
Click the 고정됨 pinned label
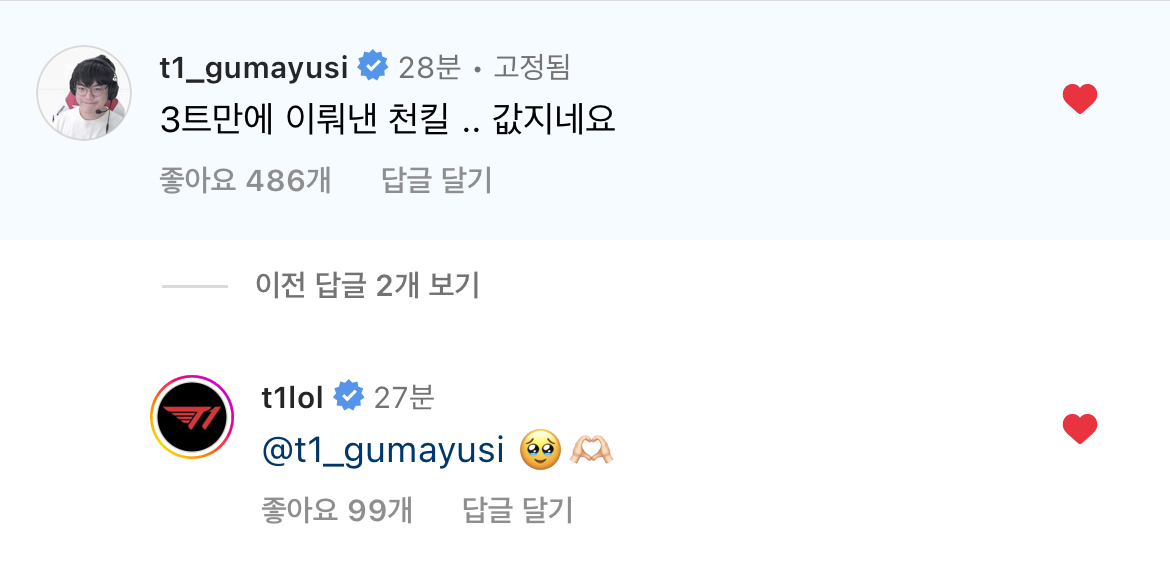(x=532, y=67)
